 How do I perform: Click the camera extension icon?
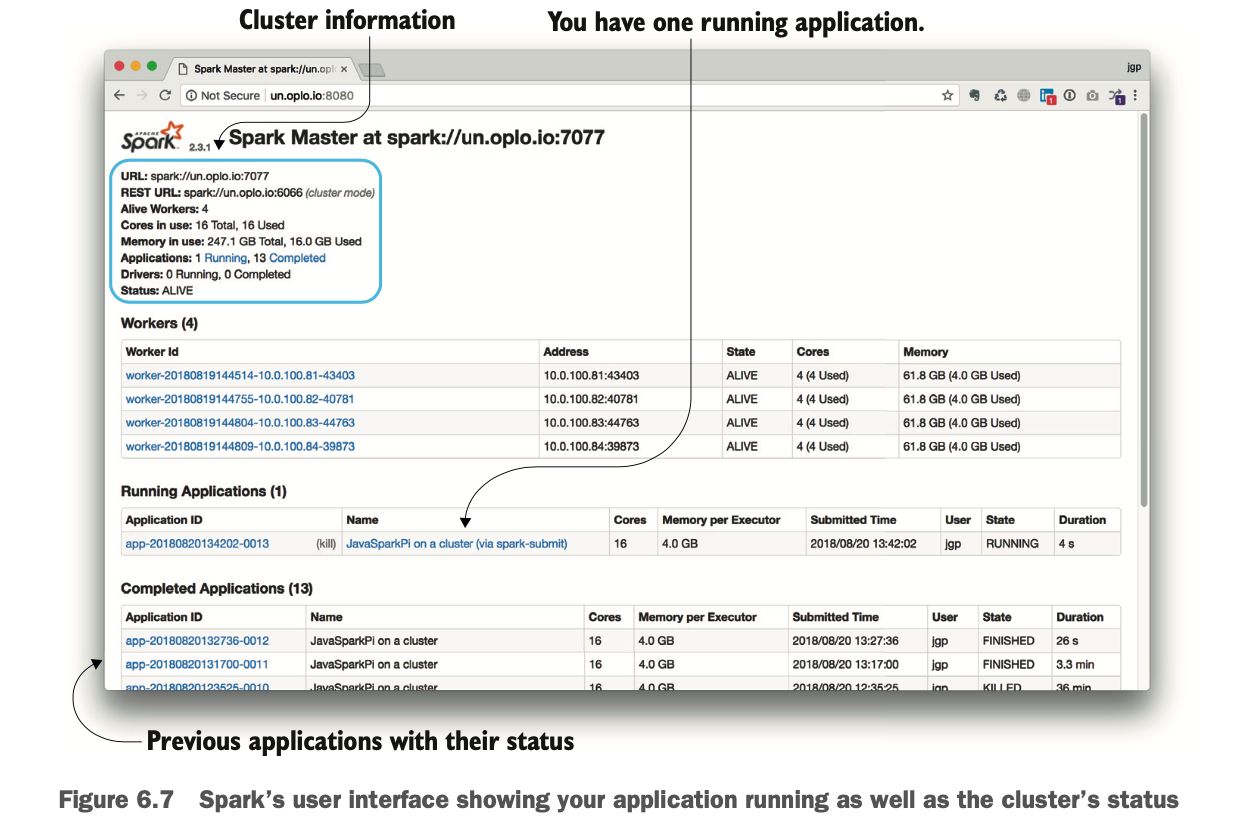pos(1092,95)
